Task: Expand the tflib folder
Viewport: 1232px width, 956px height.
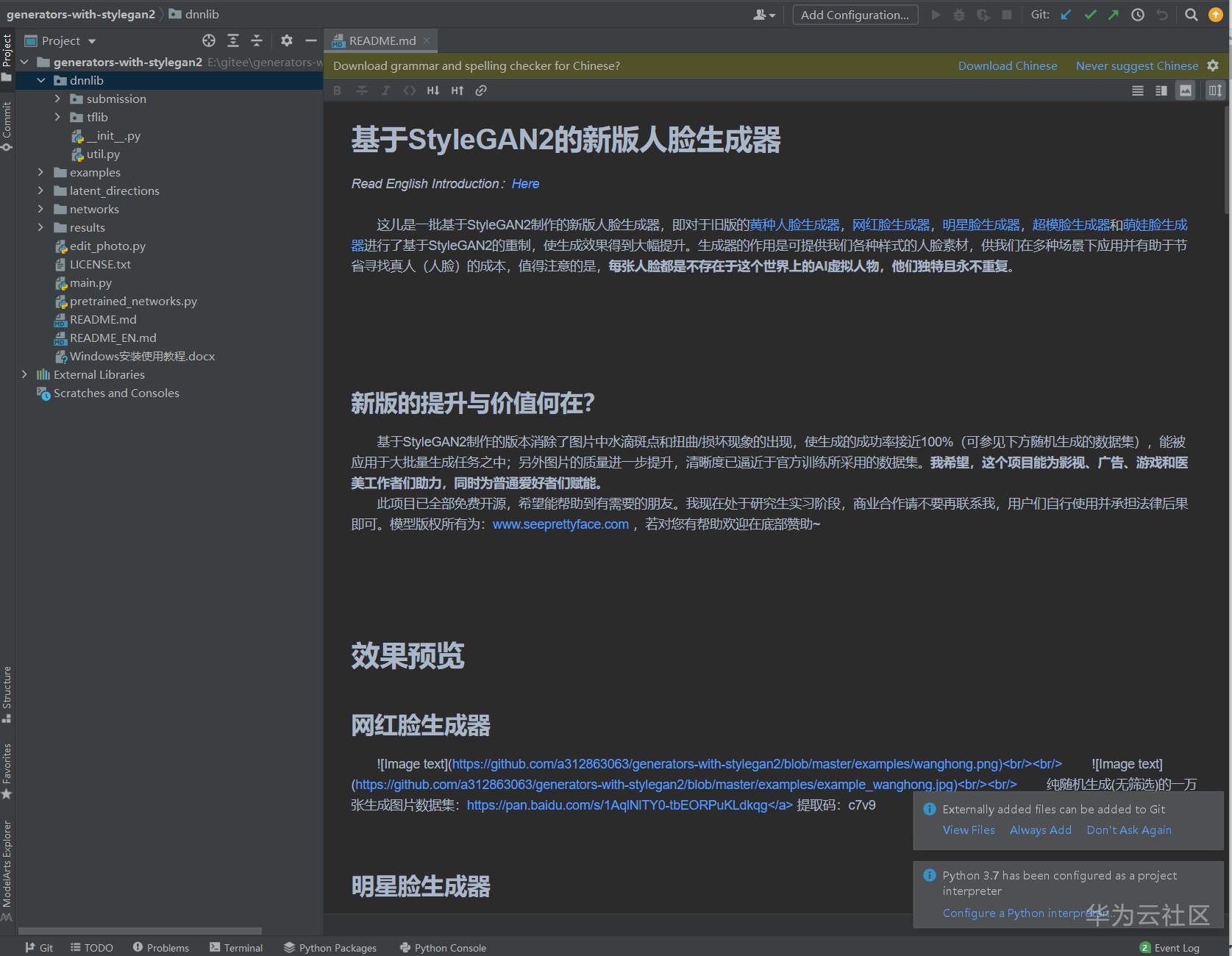Action: pyautogui.click(x=57, y=117)
